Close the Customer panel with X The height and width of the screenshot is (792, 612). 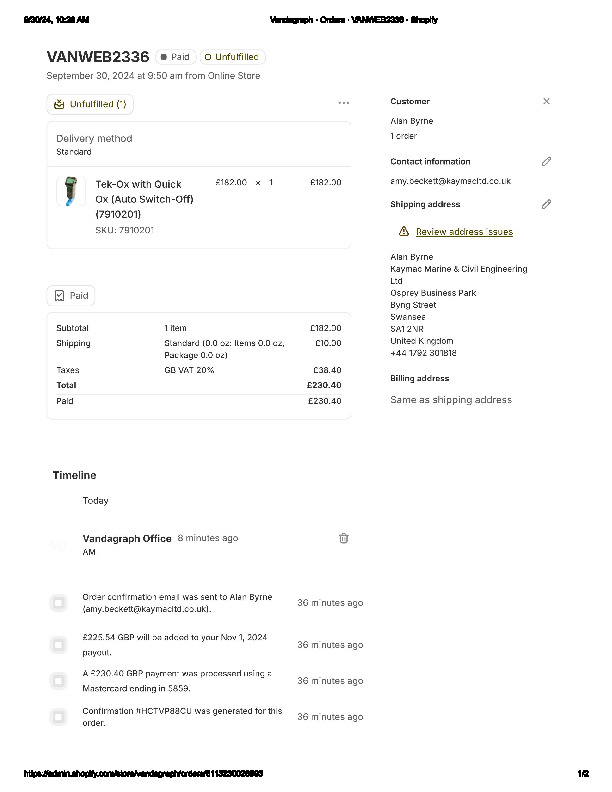(546, 101)
